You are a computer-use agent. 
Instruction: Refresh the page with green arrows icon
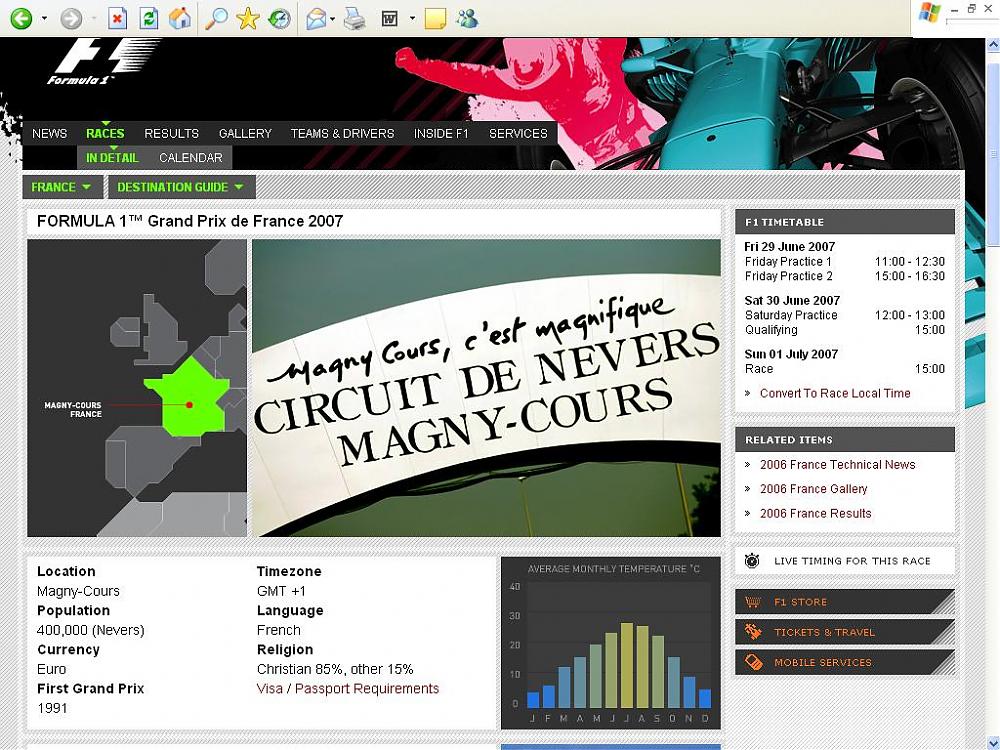coord(149,18)
